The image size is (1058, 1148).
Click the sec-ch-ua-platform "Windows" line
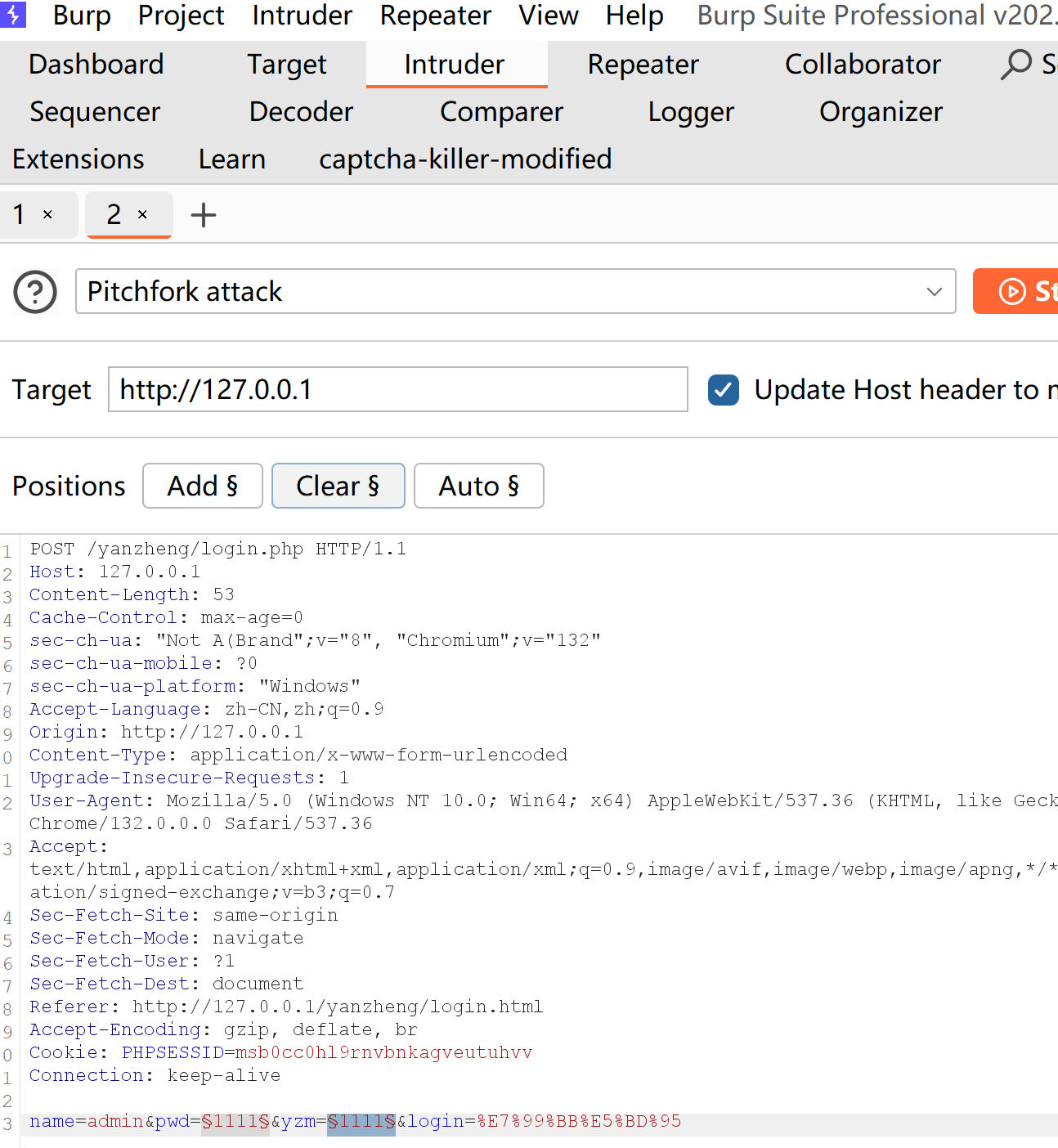coord(195,686)
